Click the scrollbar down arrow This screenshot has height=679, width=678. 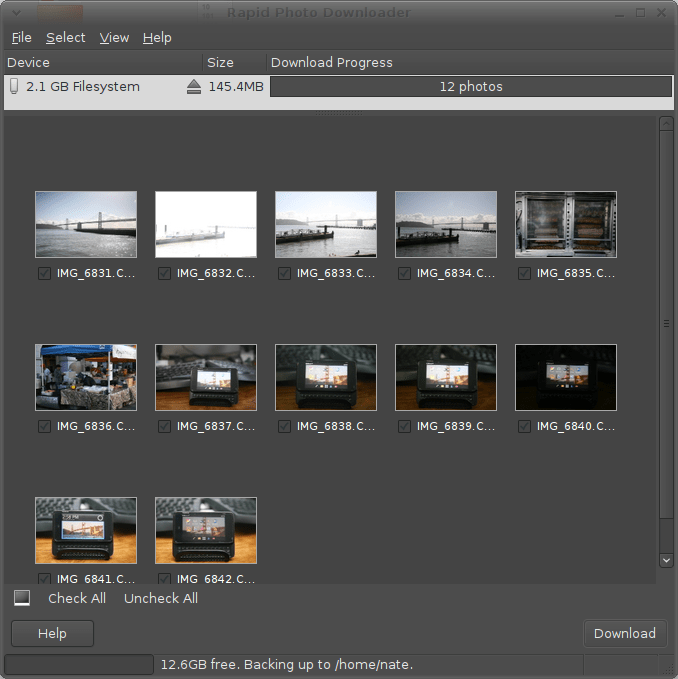click(666, 560)
